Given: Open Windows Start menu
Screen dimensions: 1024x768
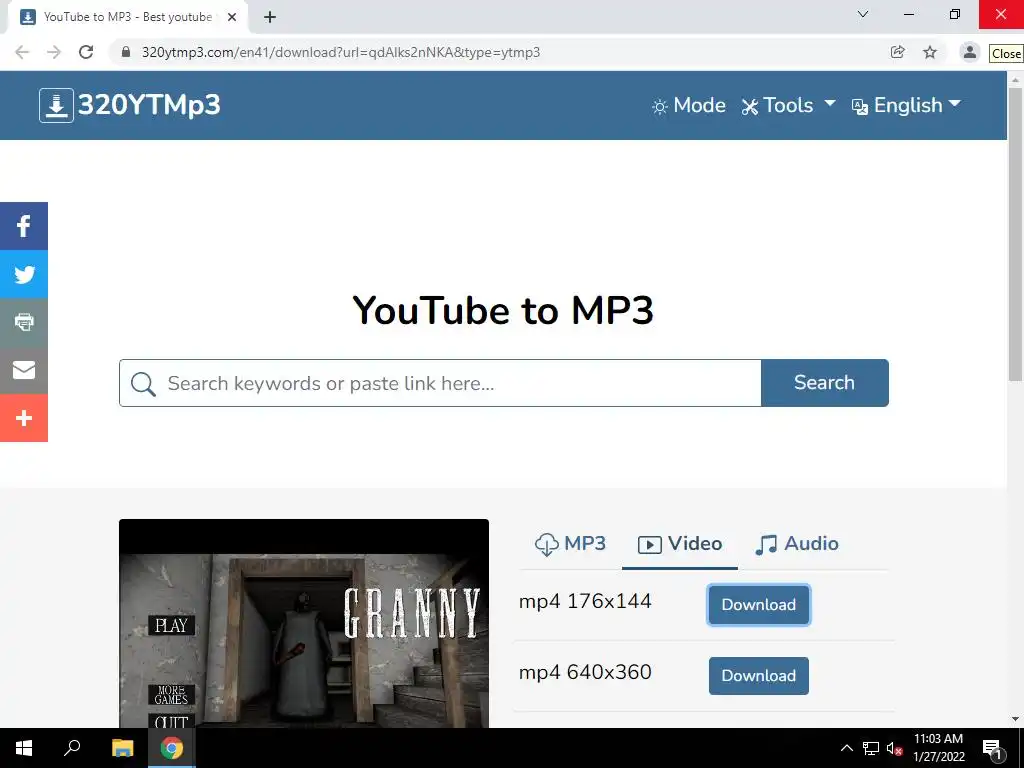Looking at the screenshot, I should pyautogui.click(x=24, y=748).
